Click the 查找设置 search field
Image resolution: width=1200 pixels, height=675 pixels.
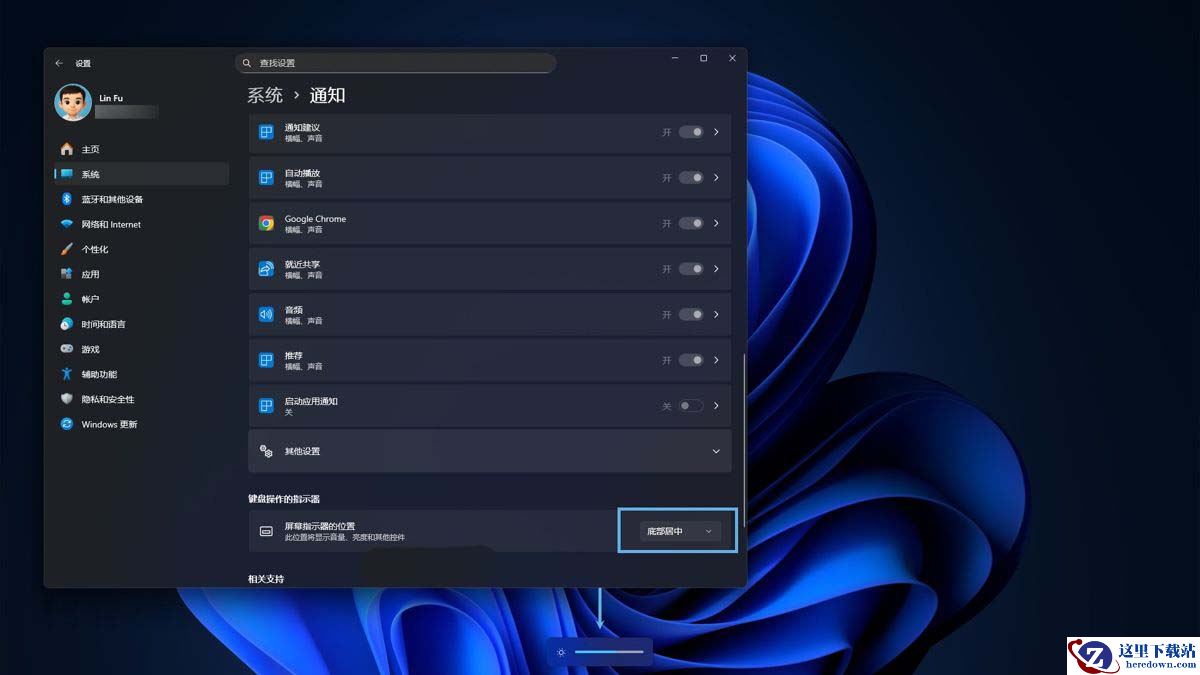tap(400, 63)
